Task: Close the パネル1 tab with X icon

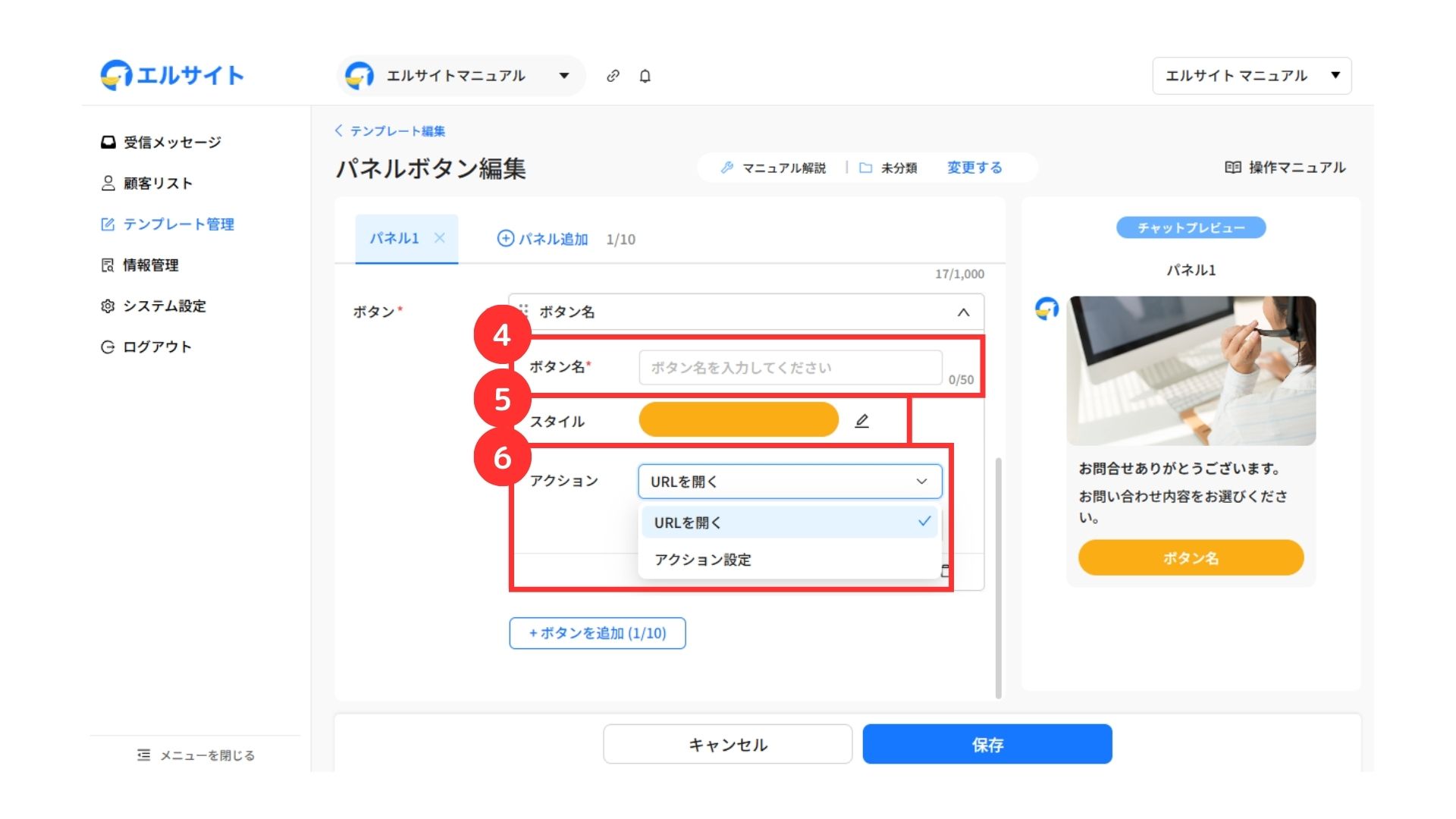Action: [x=439, y=238]
